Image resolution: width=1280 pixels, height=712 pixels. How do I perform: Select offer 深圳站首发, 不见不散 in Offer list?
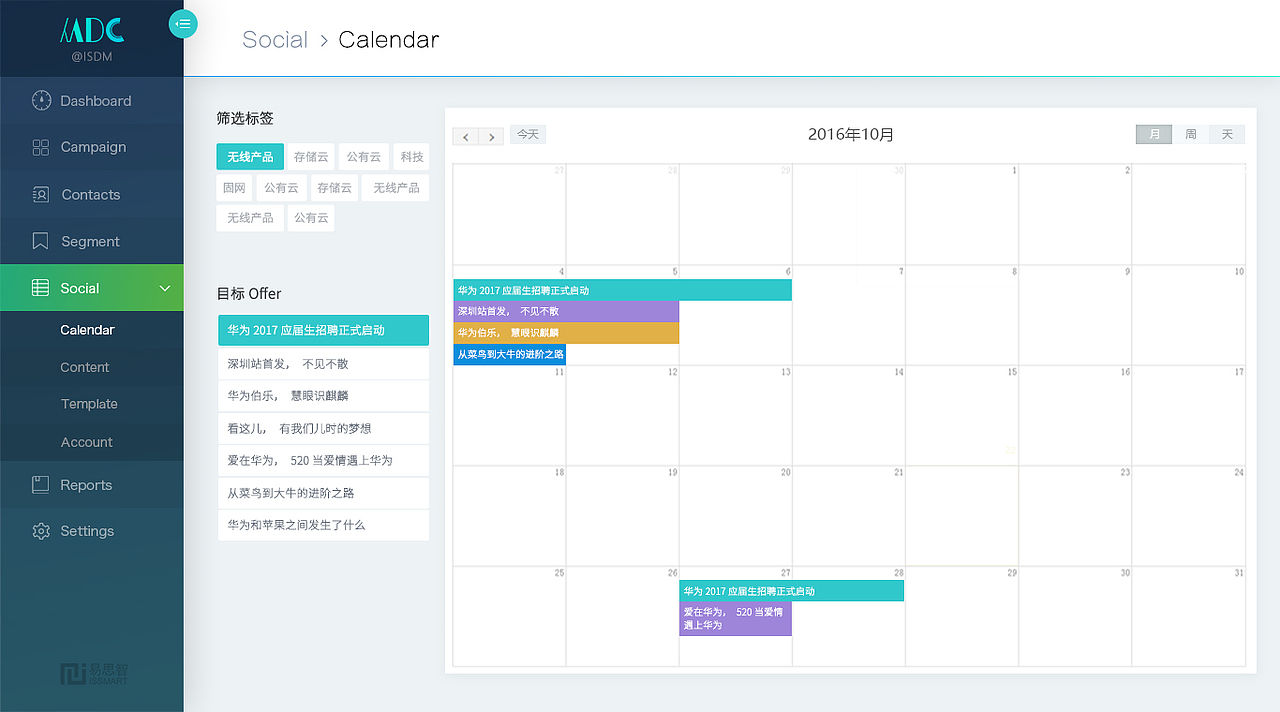click(324, 364)
